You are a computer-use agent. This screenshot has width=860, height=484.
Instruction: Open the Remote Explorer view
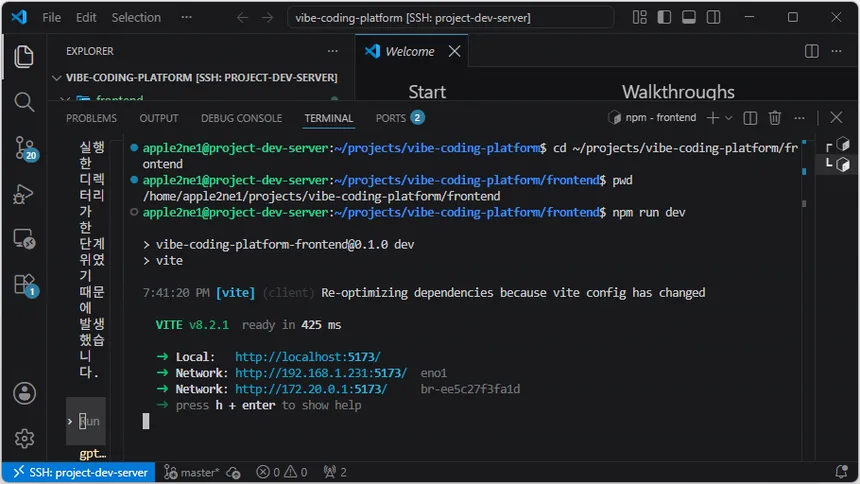[x=24, y=239]
